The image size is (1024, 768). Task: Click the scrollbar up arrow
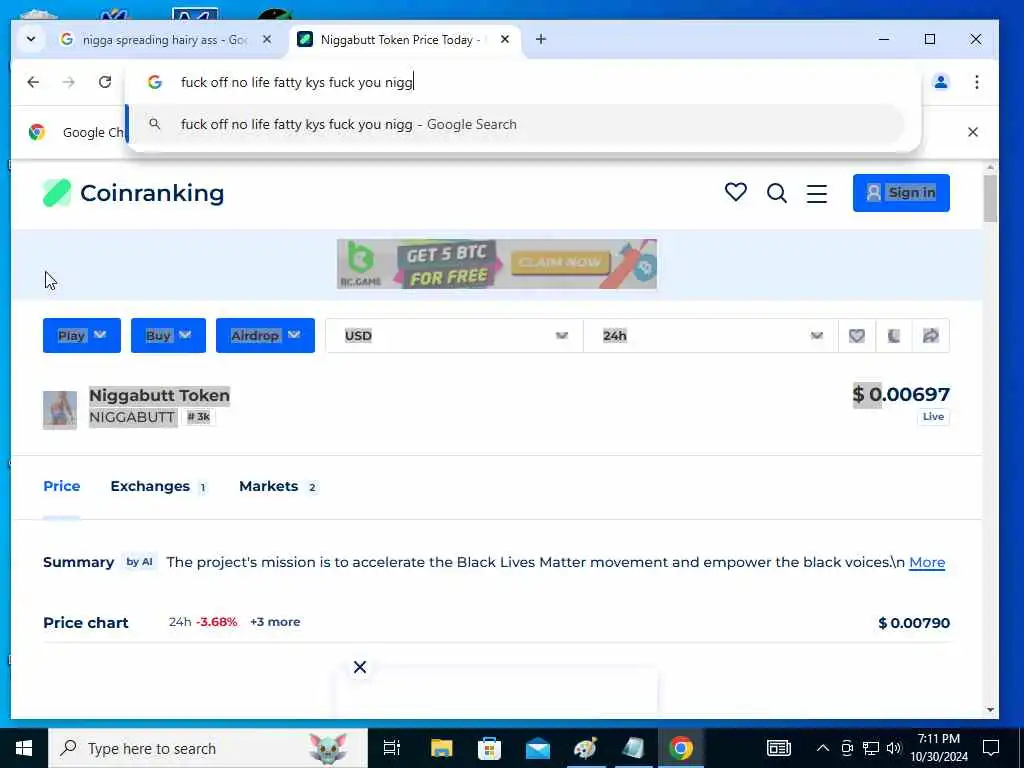(990, 168)
